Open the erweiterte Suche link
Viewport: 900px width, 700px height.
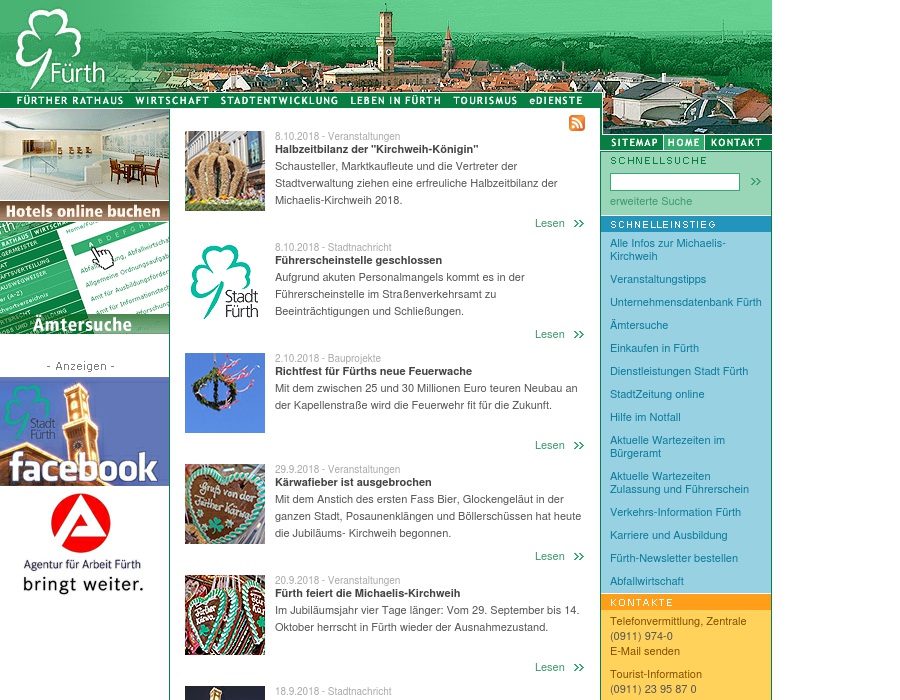pos(650,202)
